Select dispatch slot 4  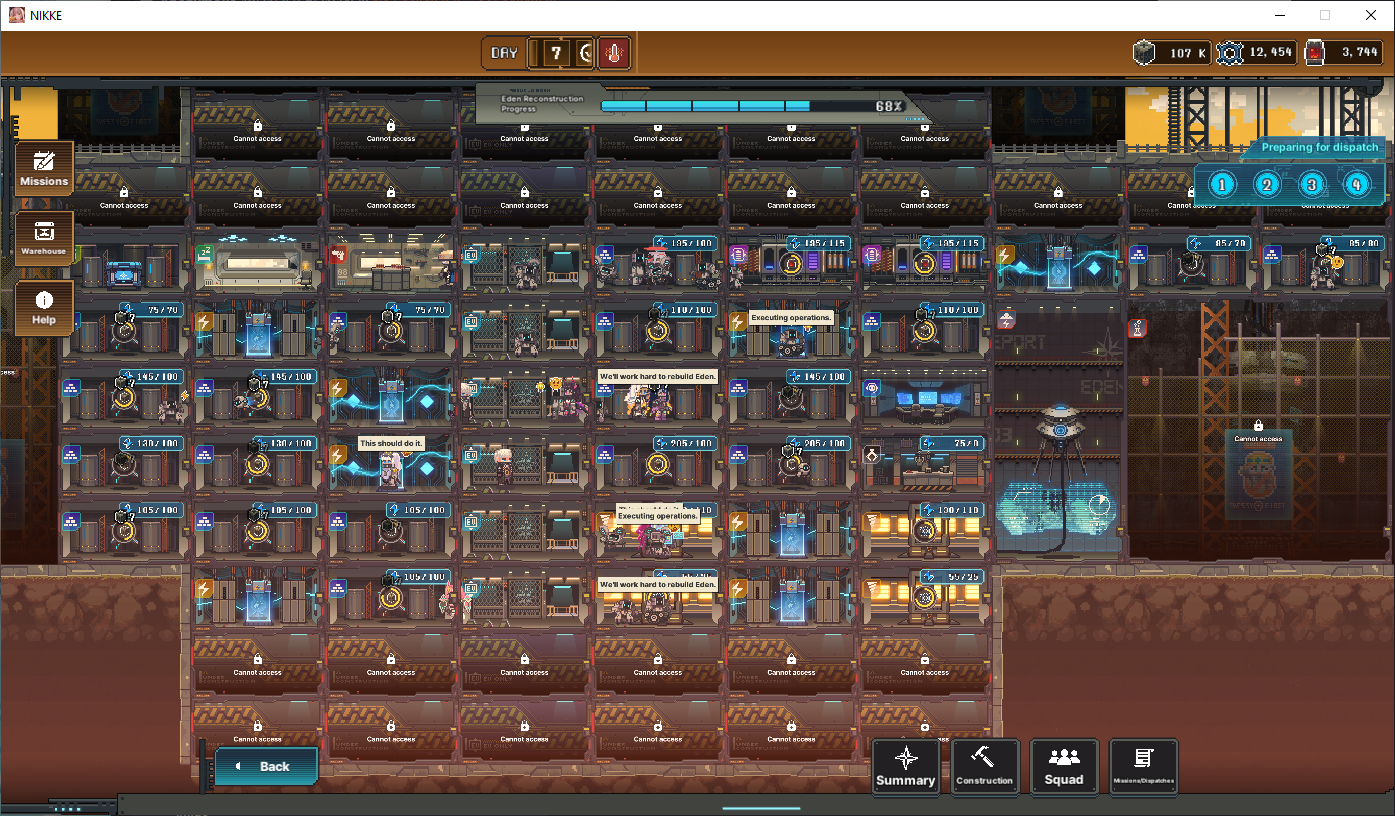(x=1356, y=185)
